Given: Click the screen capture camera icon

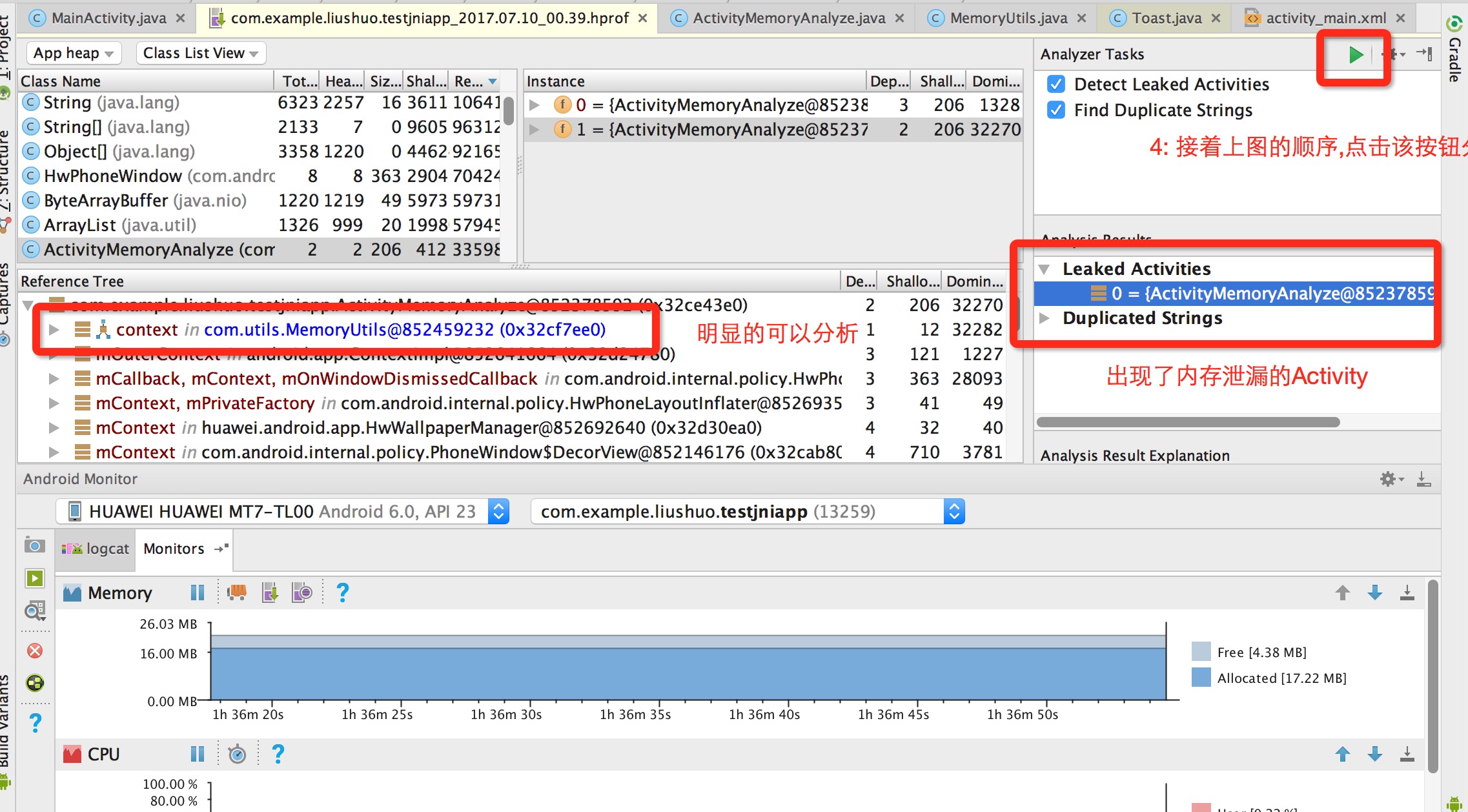Looking at the screenshot, I should click(34, 545).
